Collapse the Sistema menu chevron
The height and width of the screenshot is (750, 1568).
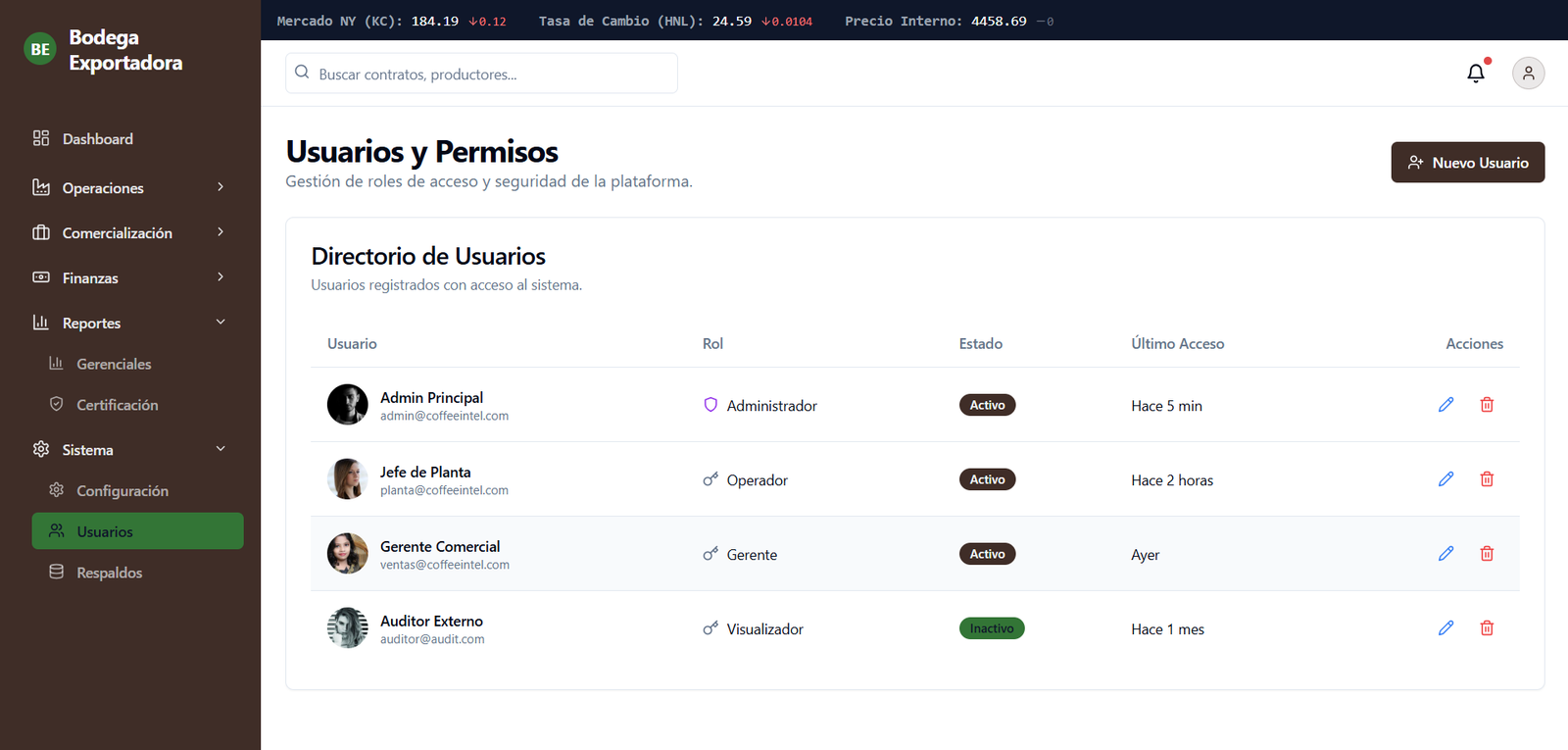(x=220, y=449)
